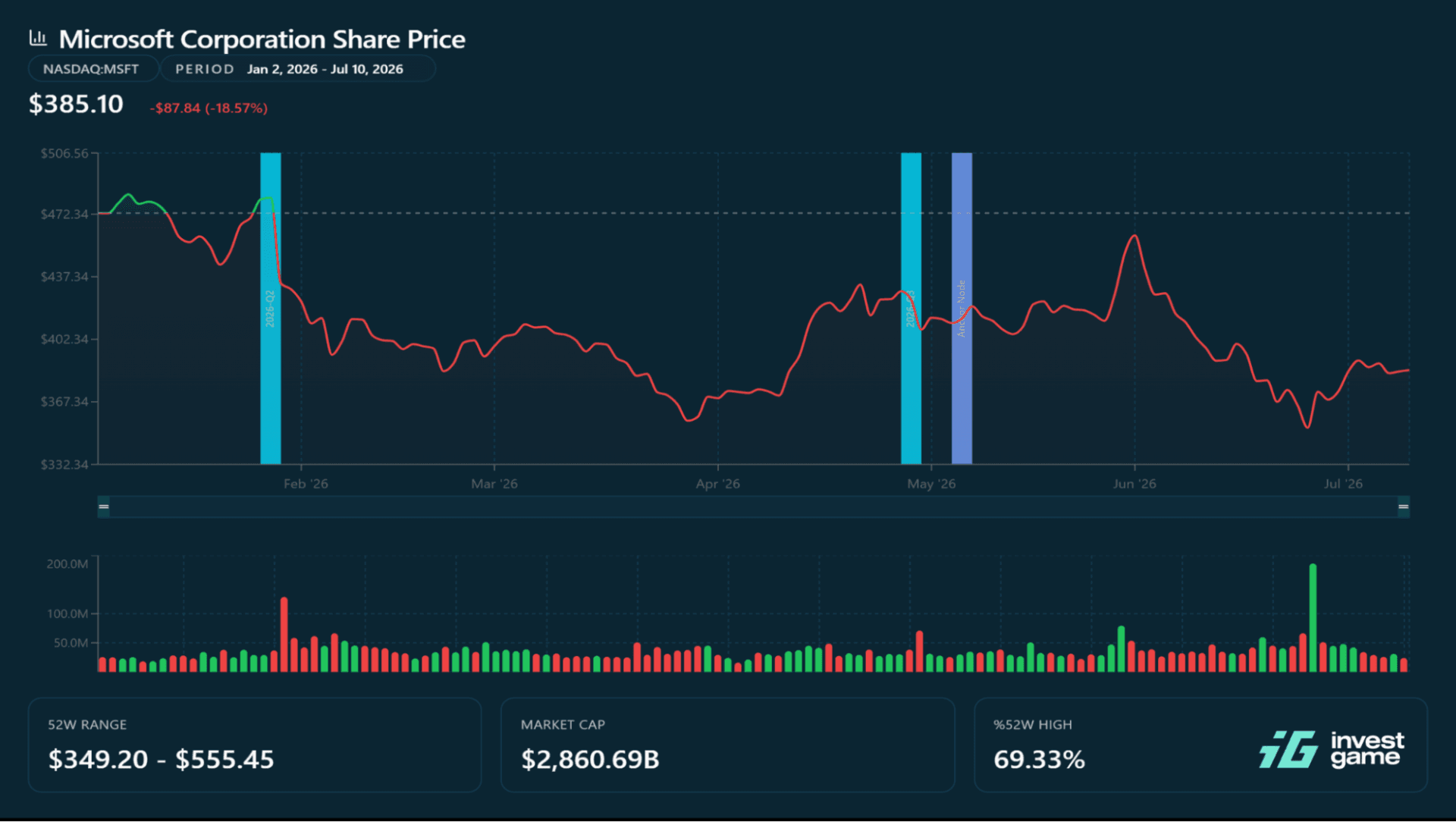Click the $472.34 dashed reference level label
Screen dimensions: 1456x822
(x=64, y=214)
